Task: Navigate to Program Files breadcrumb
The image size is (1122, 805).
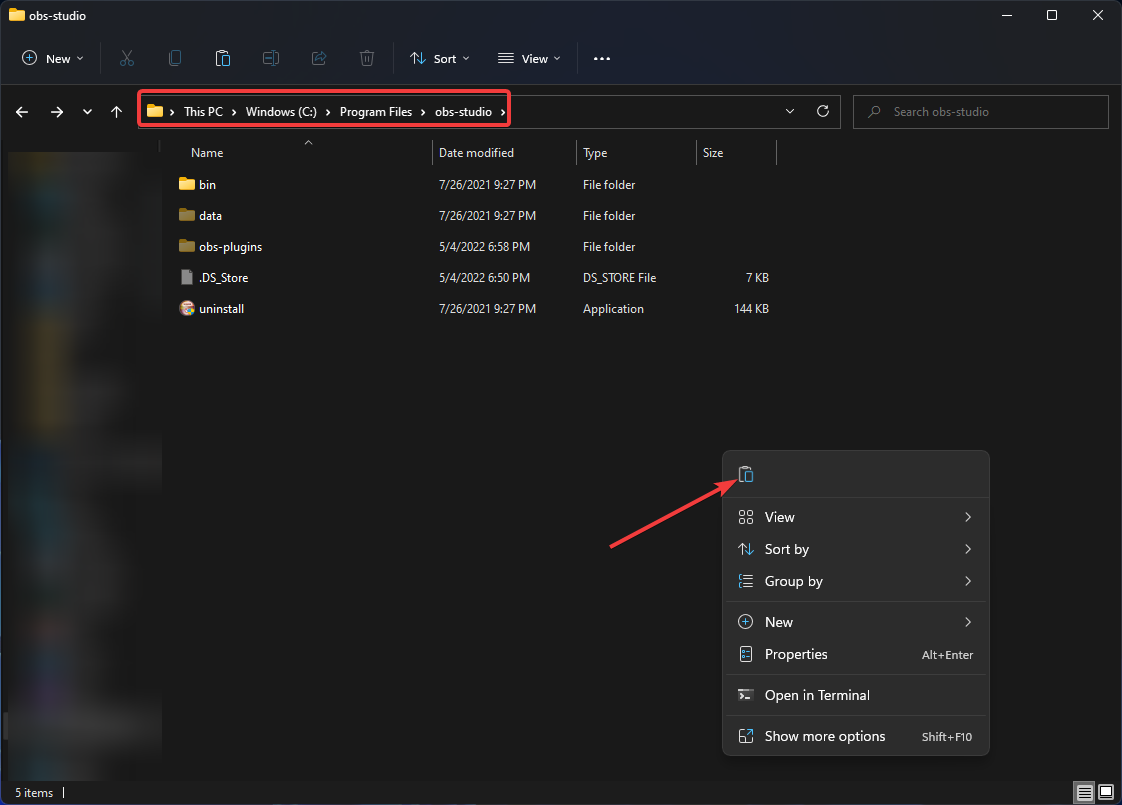Action: pyautogui.click(x=376, y=112)
